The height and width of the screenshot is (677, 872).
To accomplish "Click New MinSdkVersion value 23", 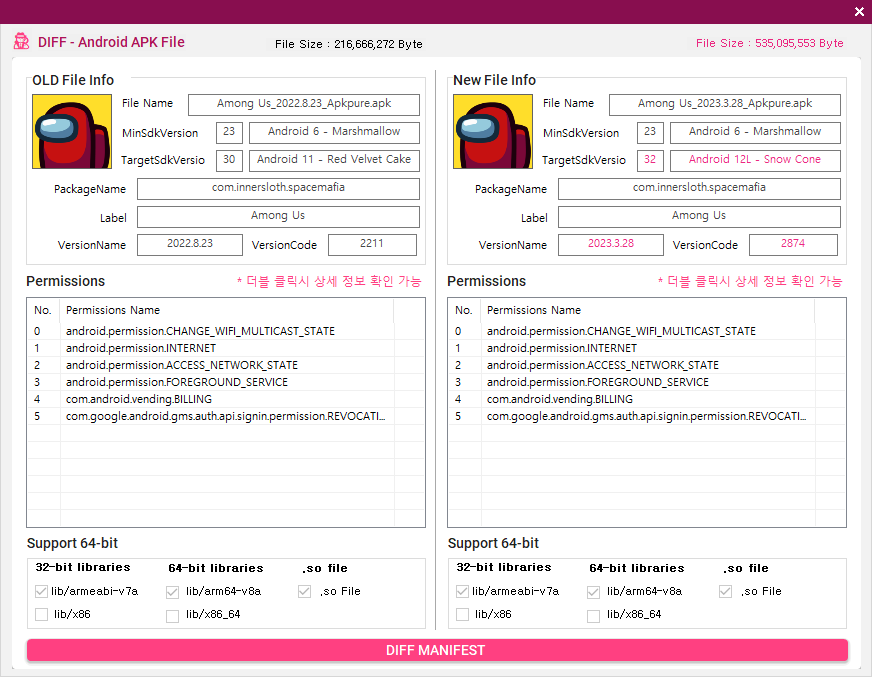I will click(650, 132).
